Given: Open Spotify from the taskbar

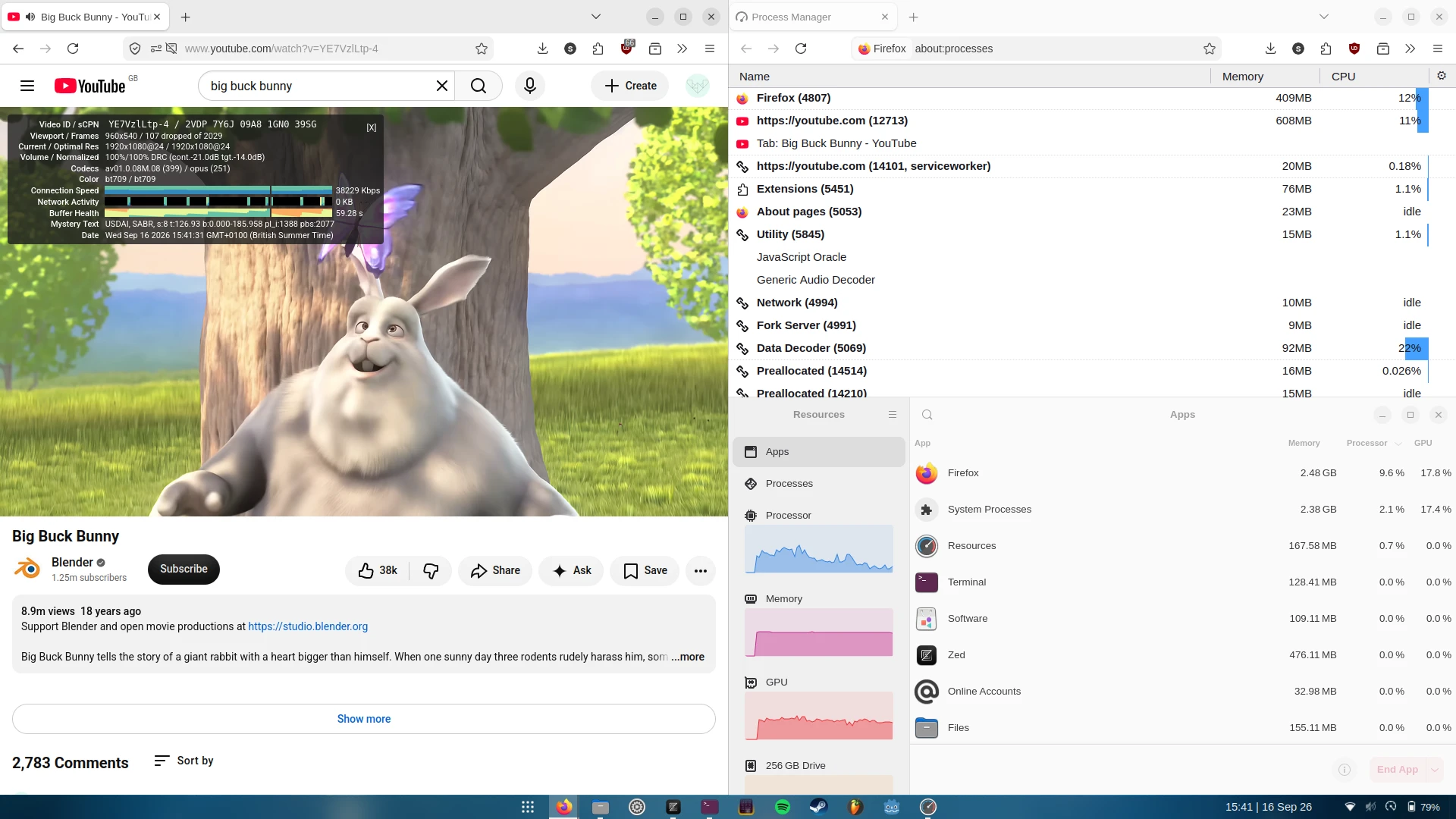Looking at the screenshot, I should tap(783, 807).
